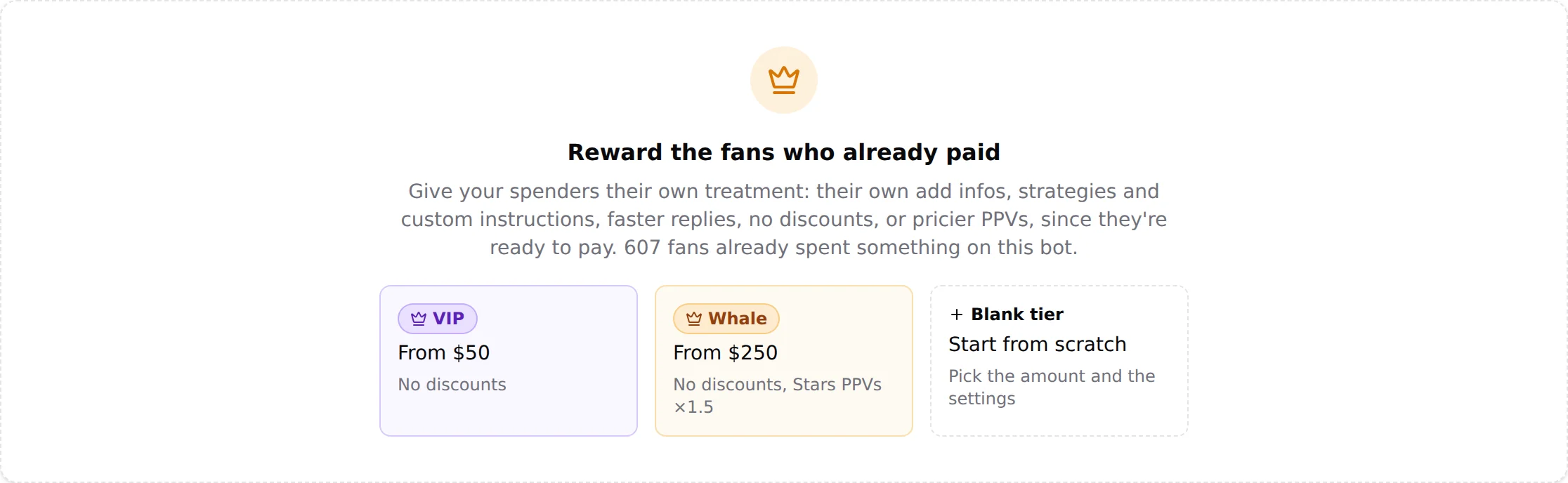Click the large orange crown icon
Viewport: 1568px width, 483px height.
784,80
